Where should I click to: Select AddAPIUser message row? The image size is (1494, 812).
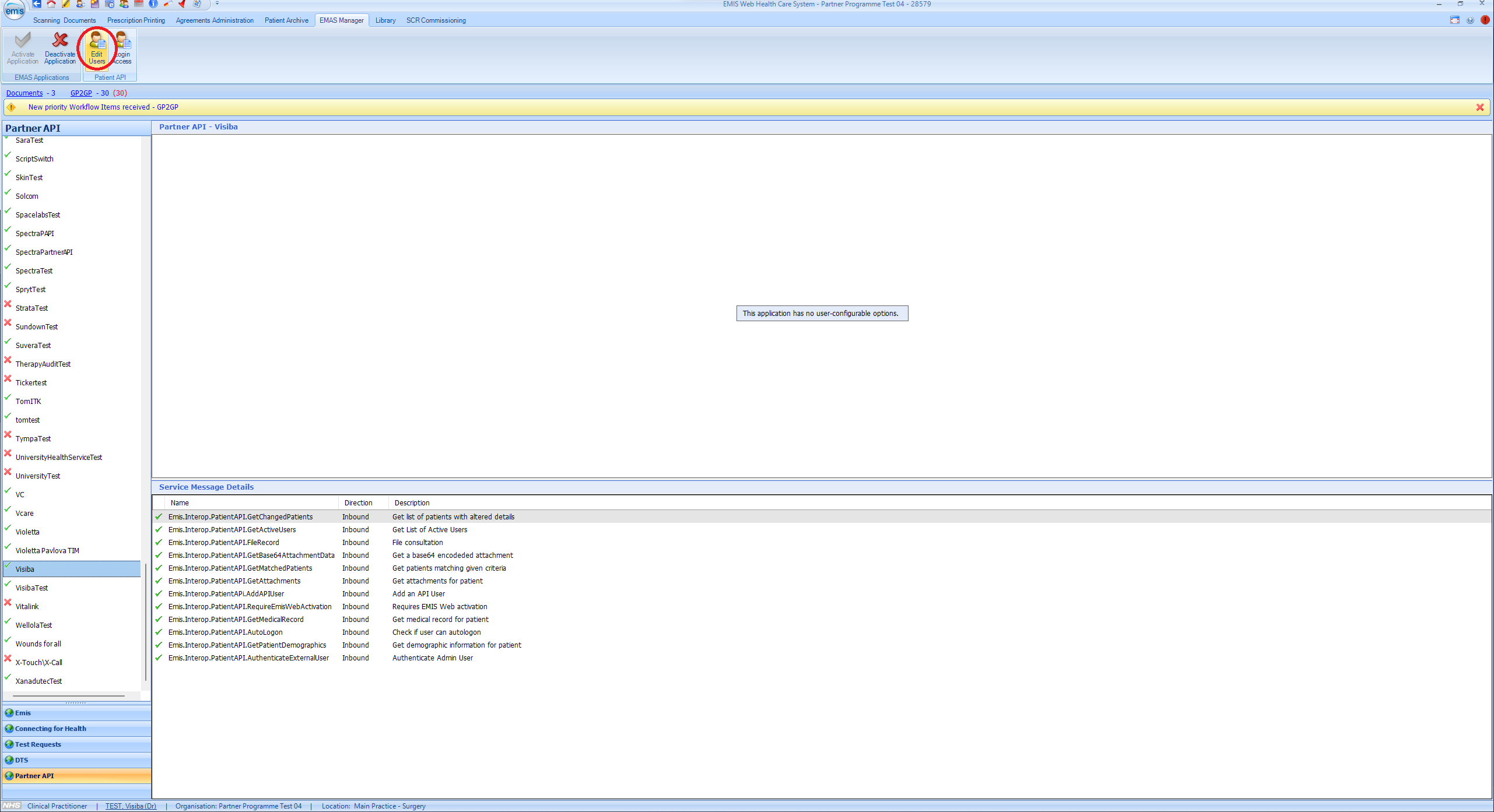(822, 594)
